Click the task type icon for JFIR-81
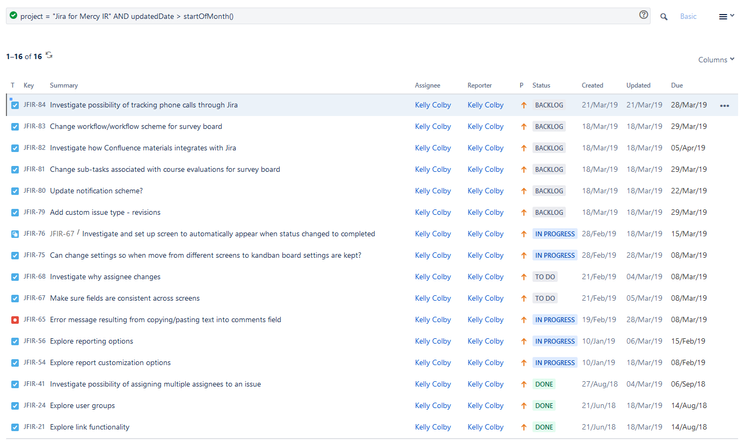 click(x=15, y=169)
